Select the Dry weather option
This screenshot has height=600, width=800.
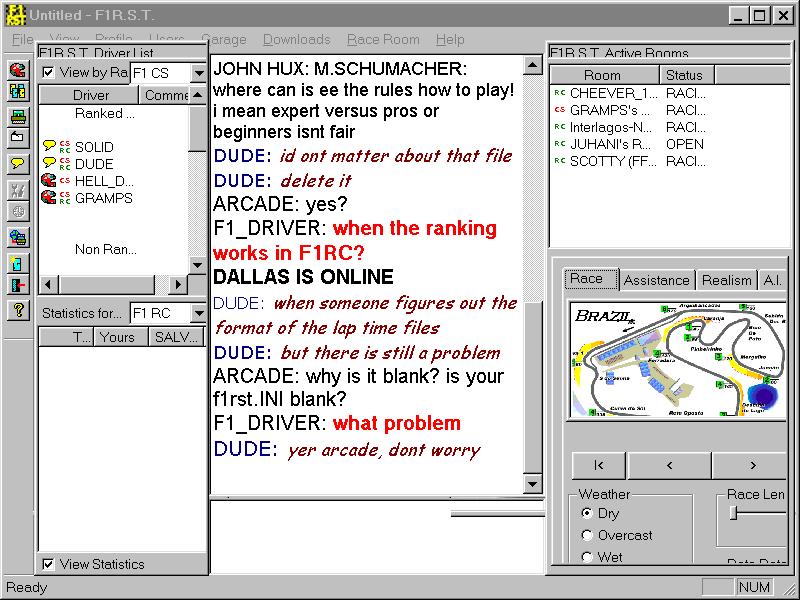587,513
